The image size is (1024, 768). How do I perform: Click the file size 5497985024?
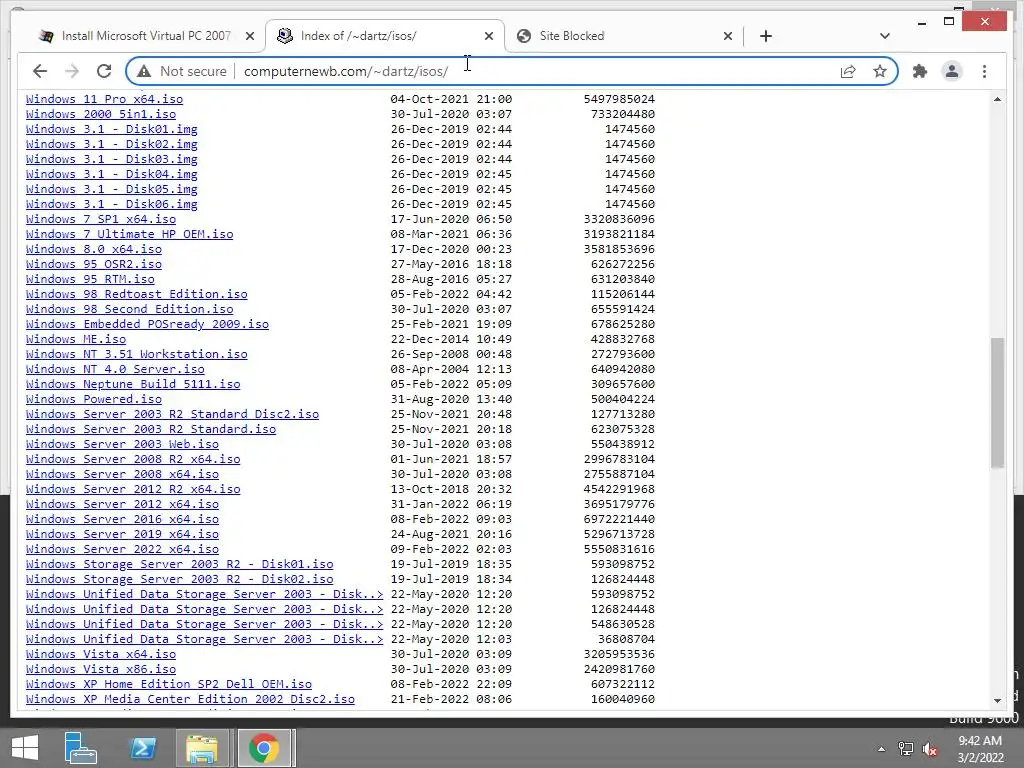pos(619,99)
